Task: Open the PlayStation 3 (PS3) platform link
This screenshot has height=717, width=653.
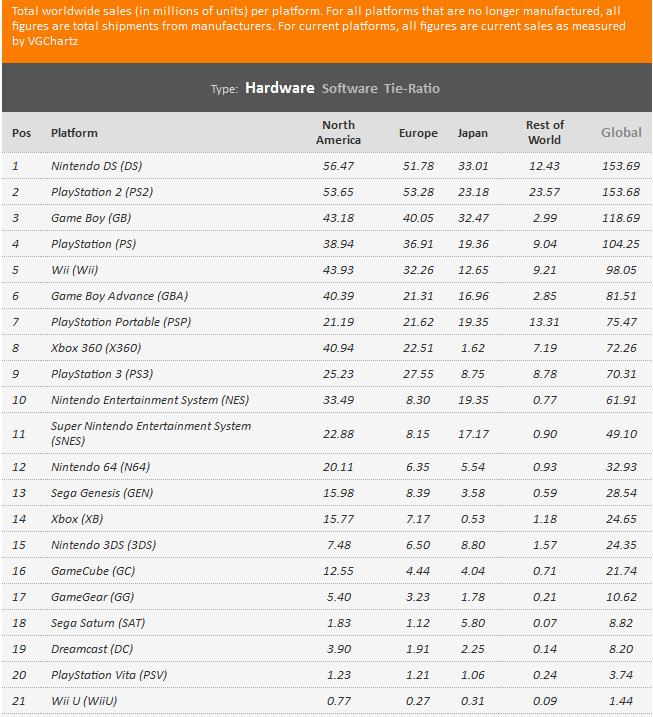Action: point(102,375)
